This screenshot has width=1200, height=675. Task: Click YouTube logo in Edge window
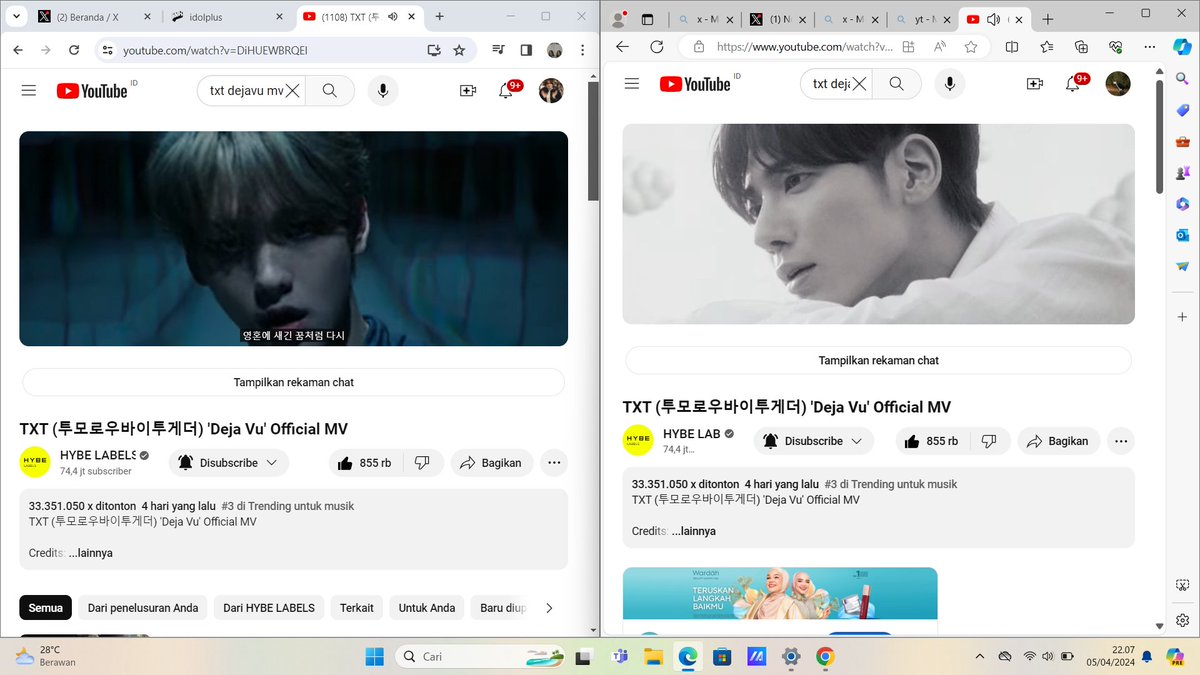click(695, 84)
